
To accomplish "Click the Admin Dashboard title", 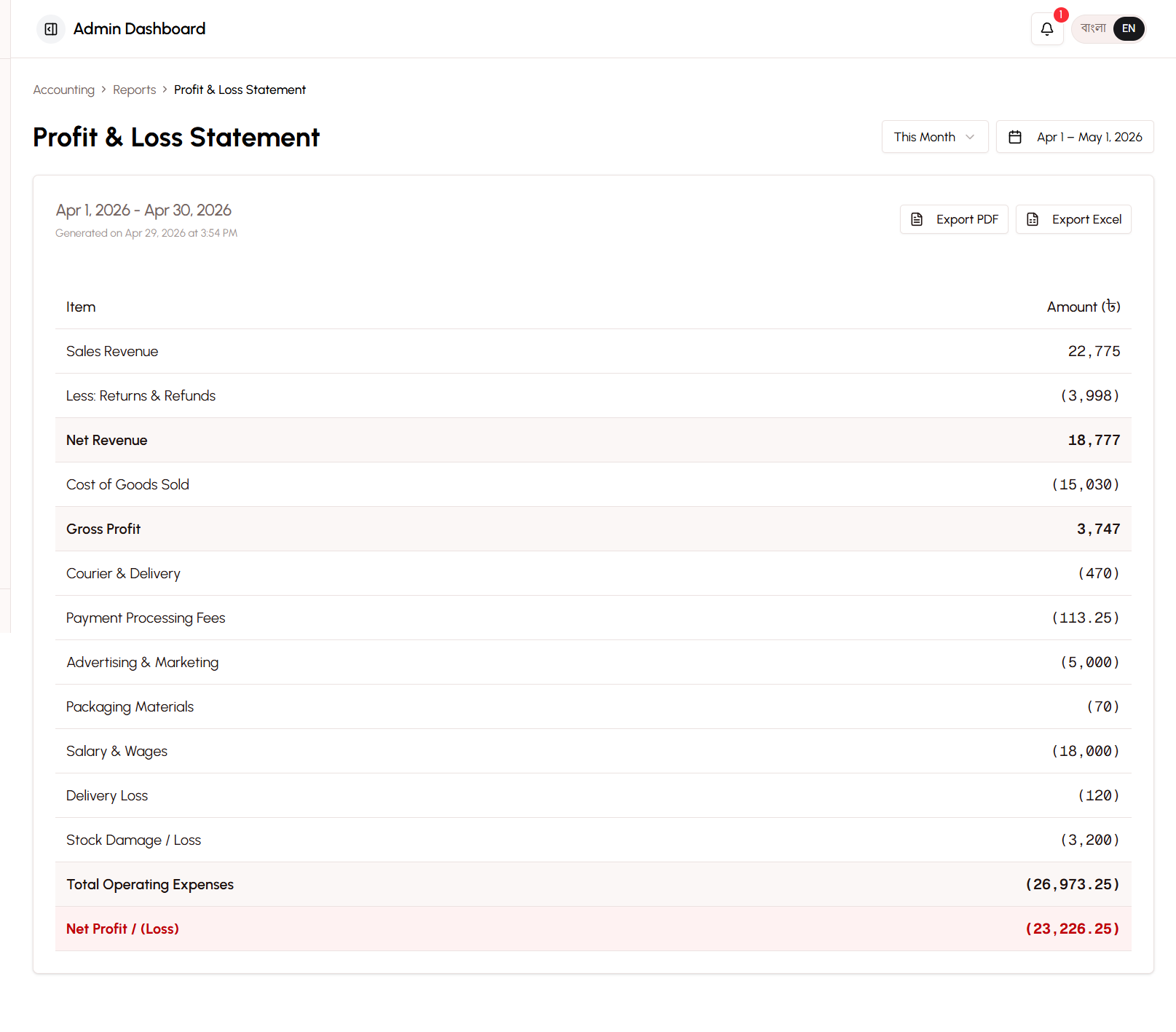I will pos(139,29).
